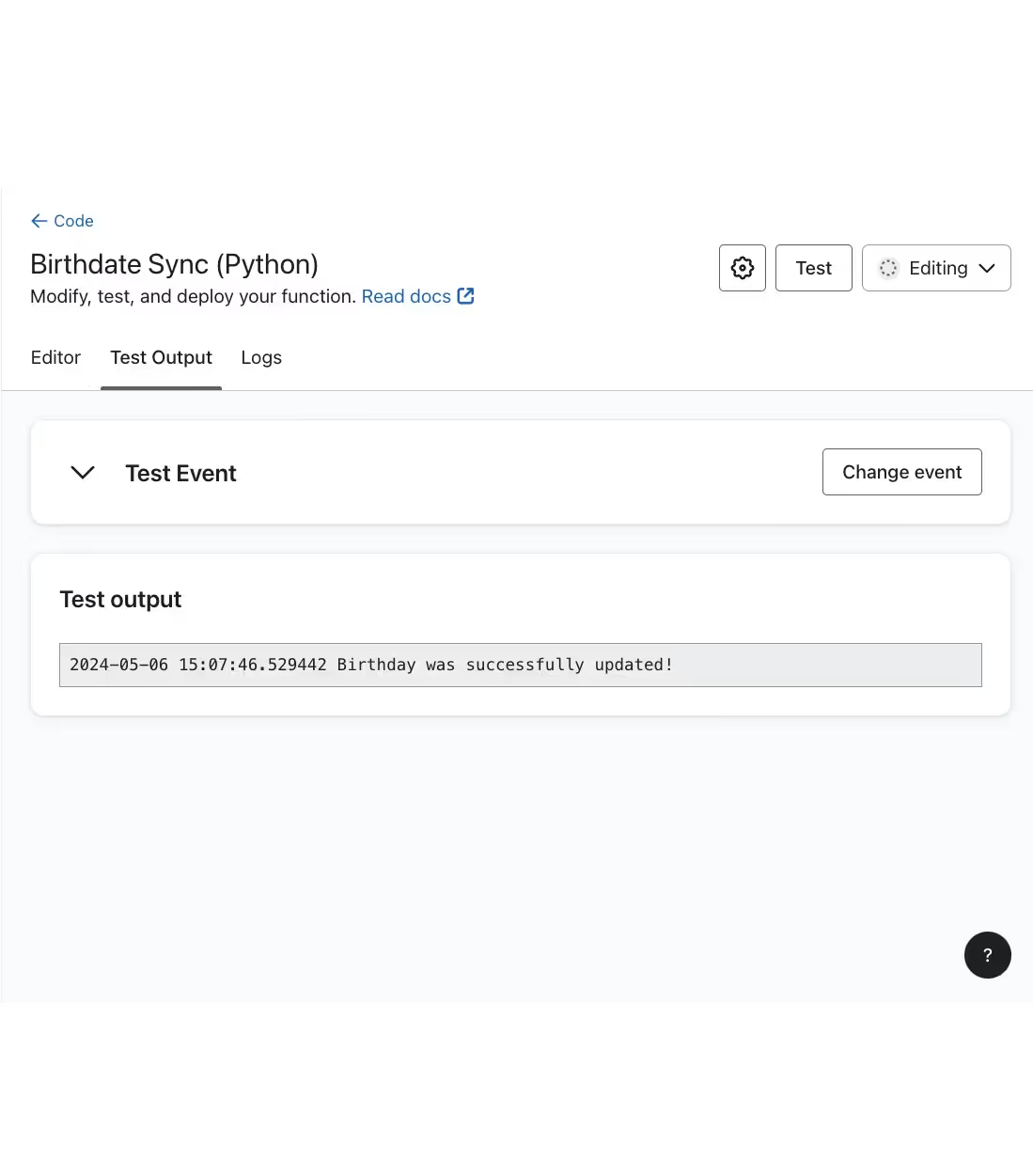Click the Modify, test, and deploy description text

pos(193,296)
